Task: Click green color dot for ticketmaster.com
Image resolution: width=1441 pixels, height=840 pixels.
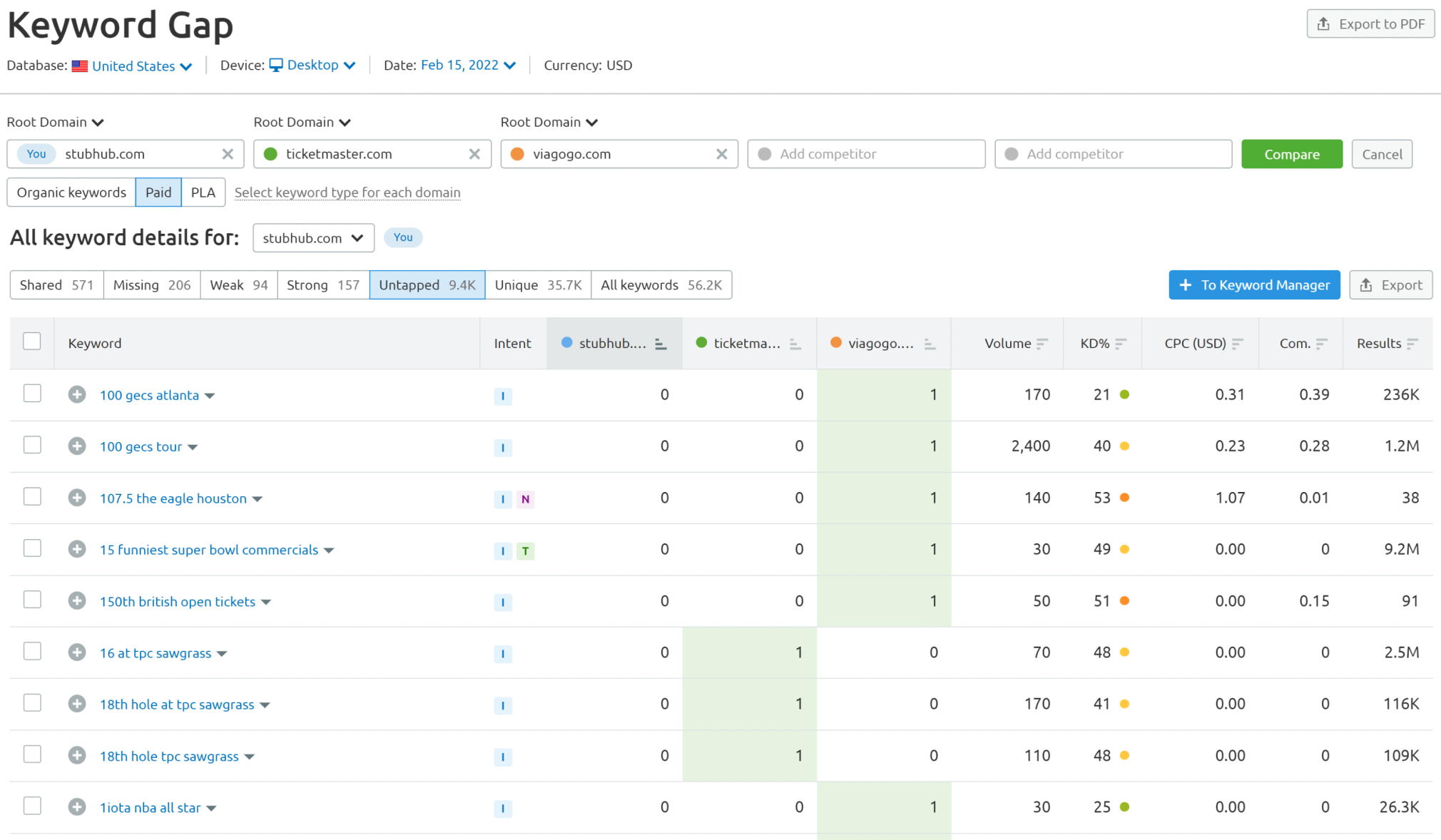Action: point(270,154)
